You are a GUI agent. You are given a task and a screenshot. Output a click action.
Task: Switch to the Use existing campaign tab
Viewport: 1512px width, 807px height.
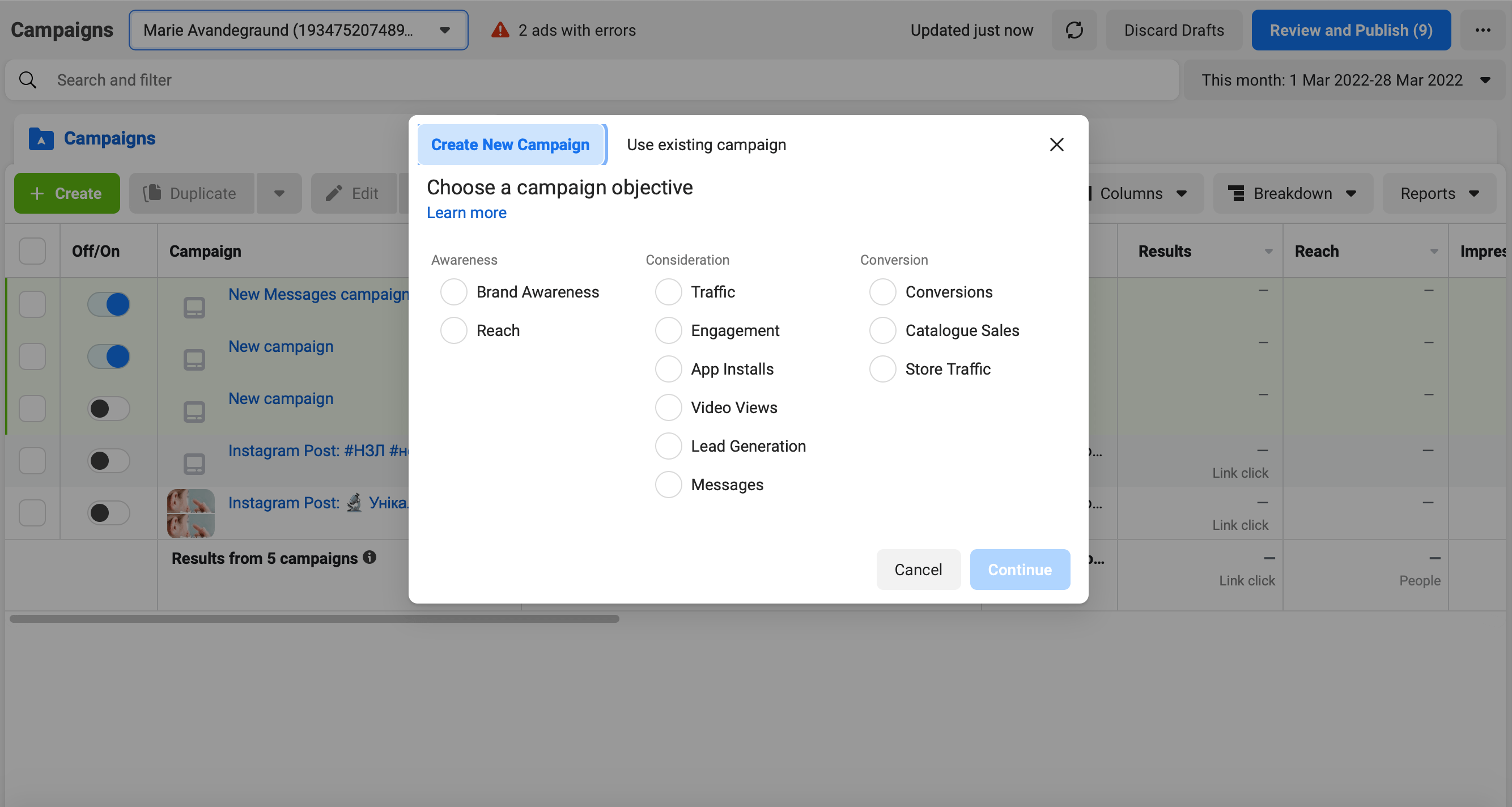706,145
